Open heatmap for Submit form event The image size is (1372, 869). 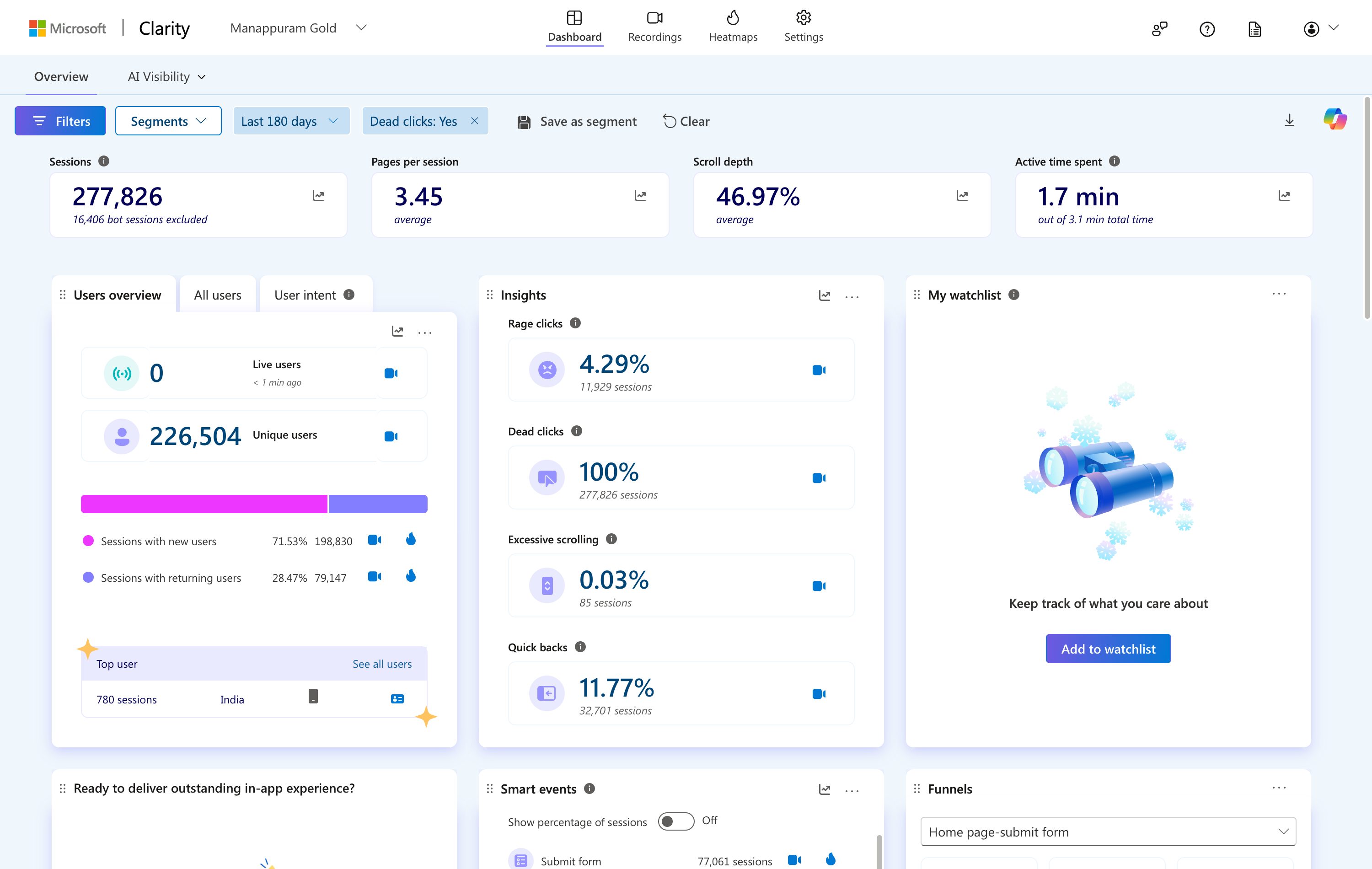(831, 859)
